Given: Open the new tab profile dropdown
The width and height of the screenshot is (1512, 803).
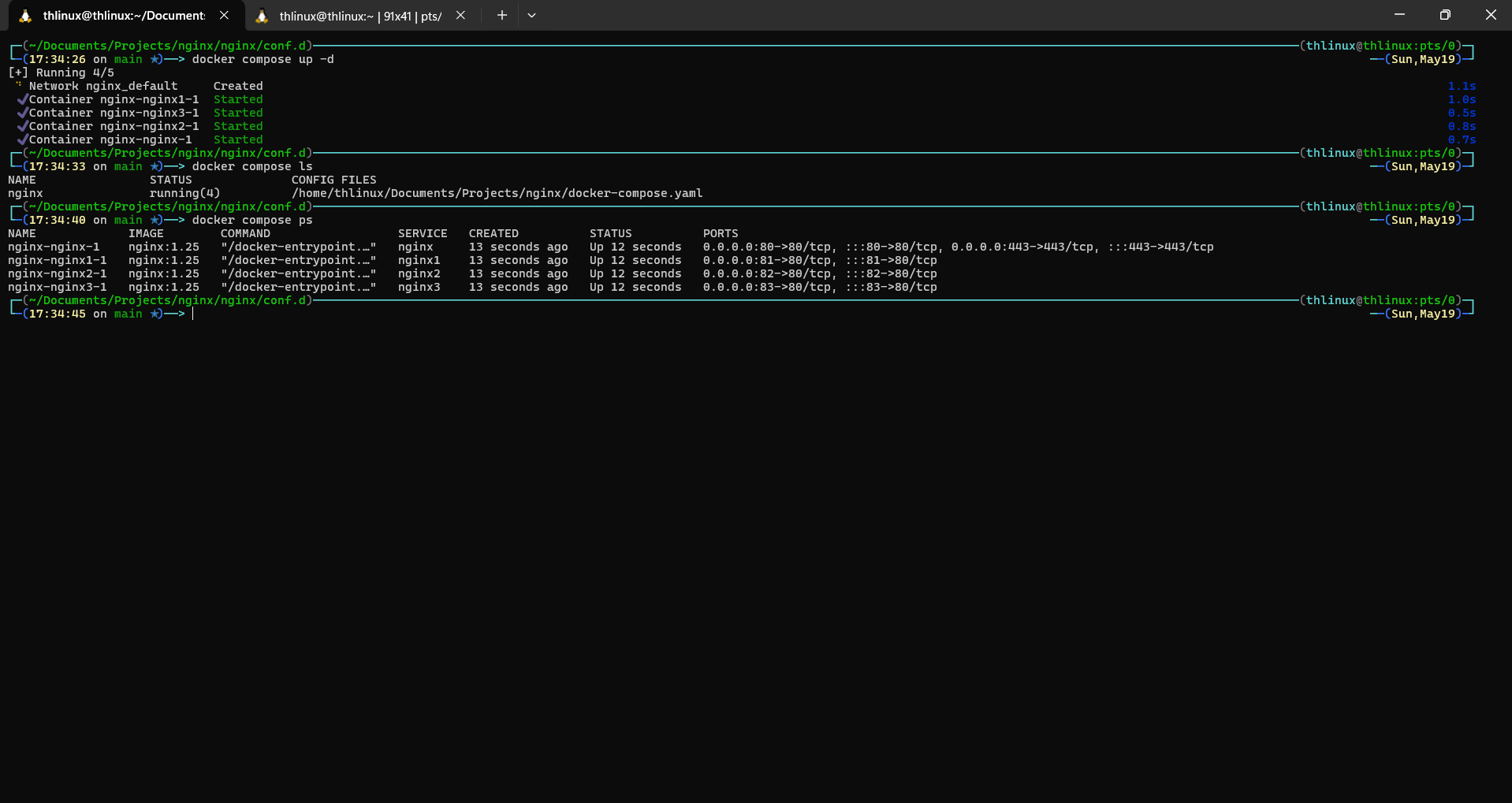Looking at the screenshot, I should point(531,15).
